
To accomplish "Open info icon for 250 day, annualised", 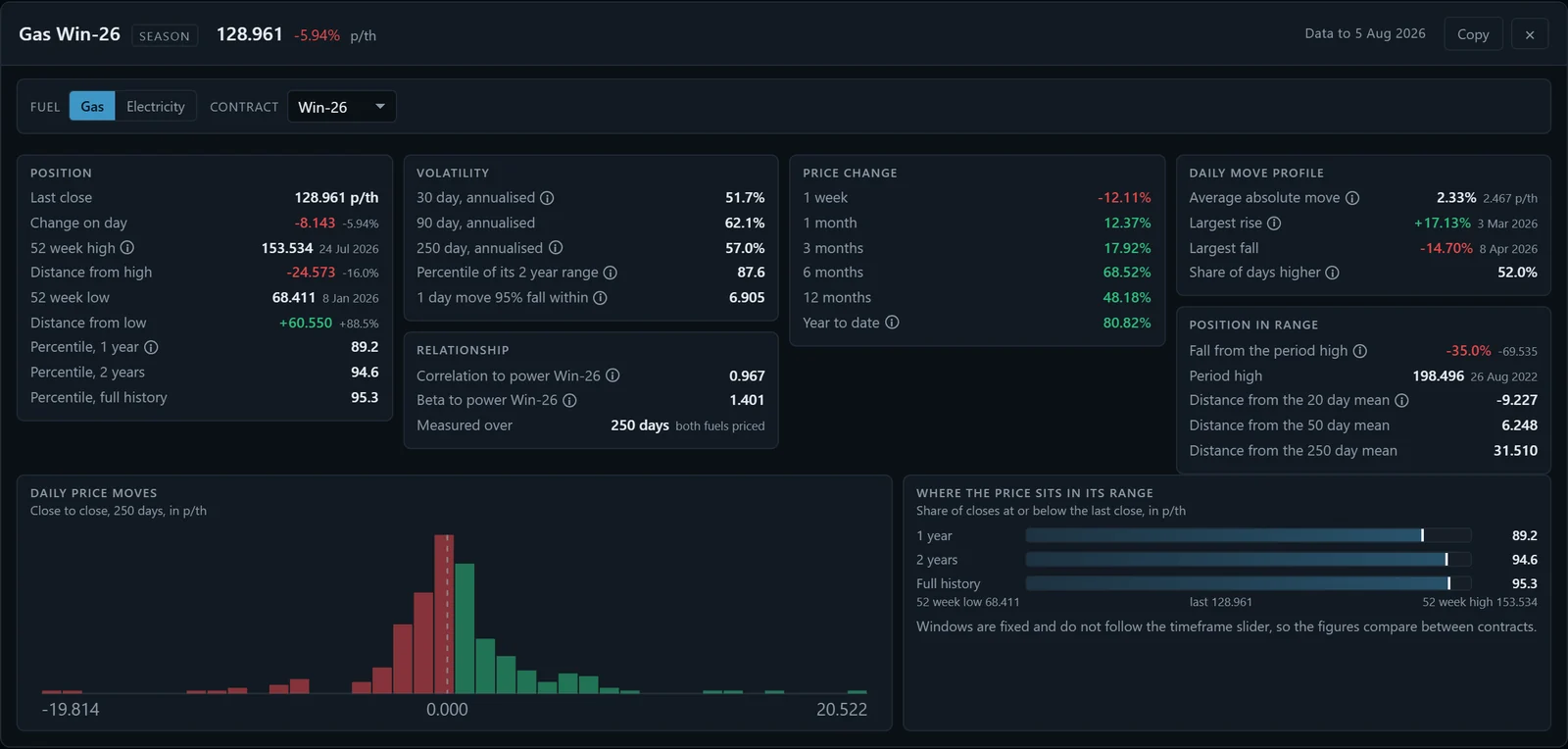I will click(x=556, y=248).
